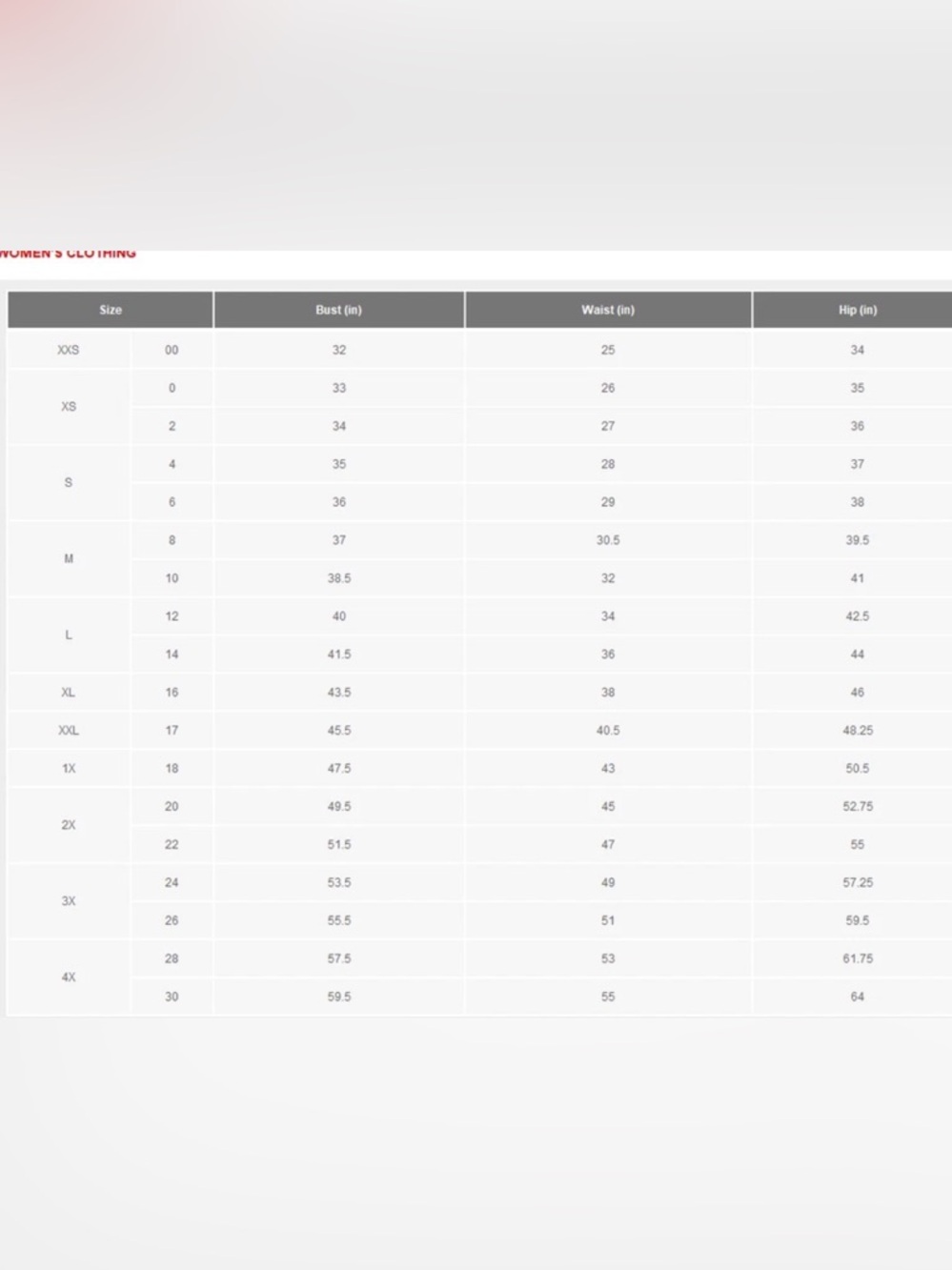Click hip value 39.5
The image size is (952, 1270).
(858, 540)
